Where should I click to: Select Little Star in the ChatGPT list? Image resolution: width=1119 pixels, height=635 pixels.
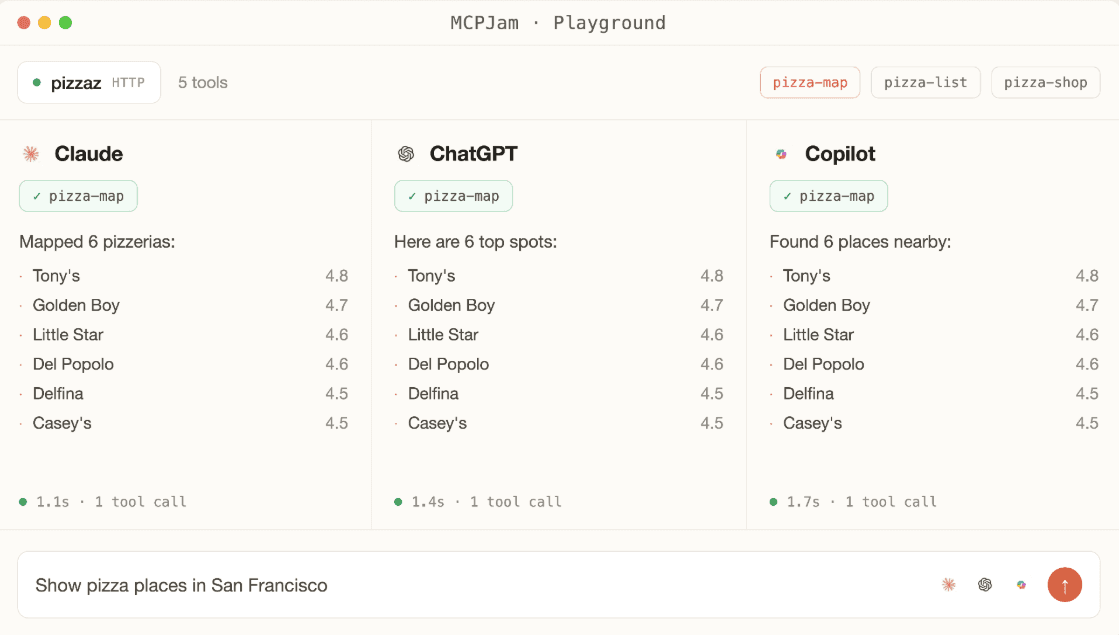pos(443,335)
